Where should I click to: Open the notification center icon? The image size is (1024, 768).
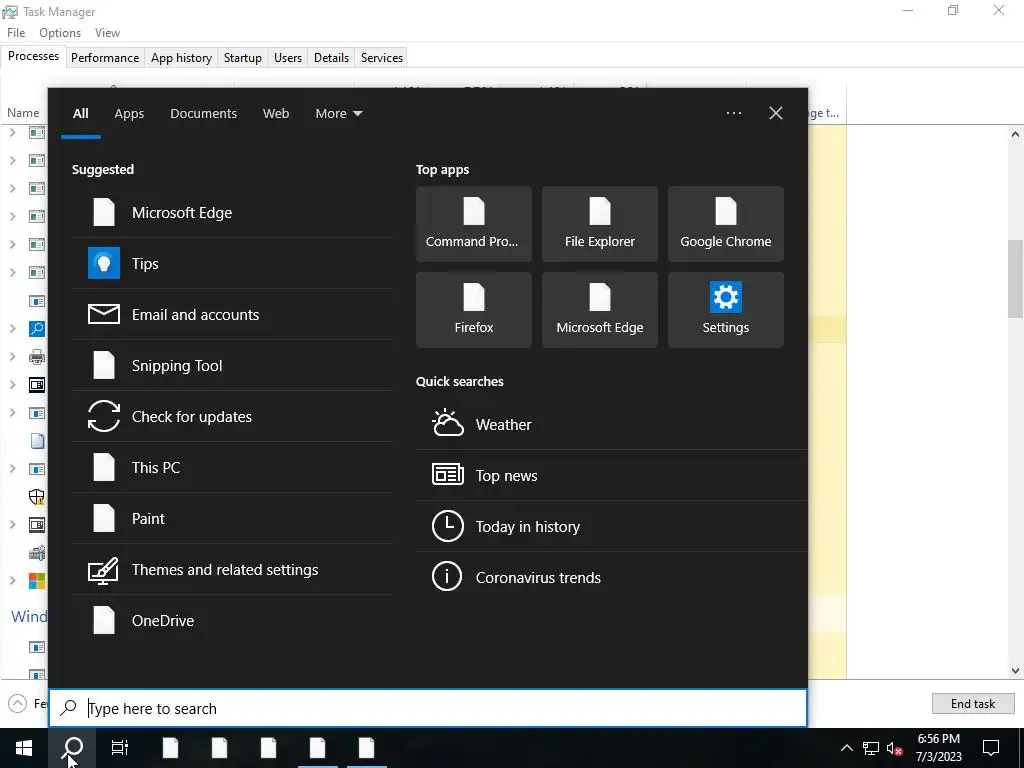tap(991, 748)
